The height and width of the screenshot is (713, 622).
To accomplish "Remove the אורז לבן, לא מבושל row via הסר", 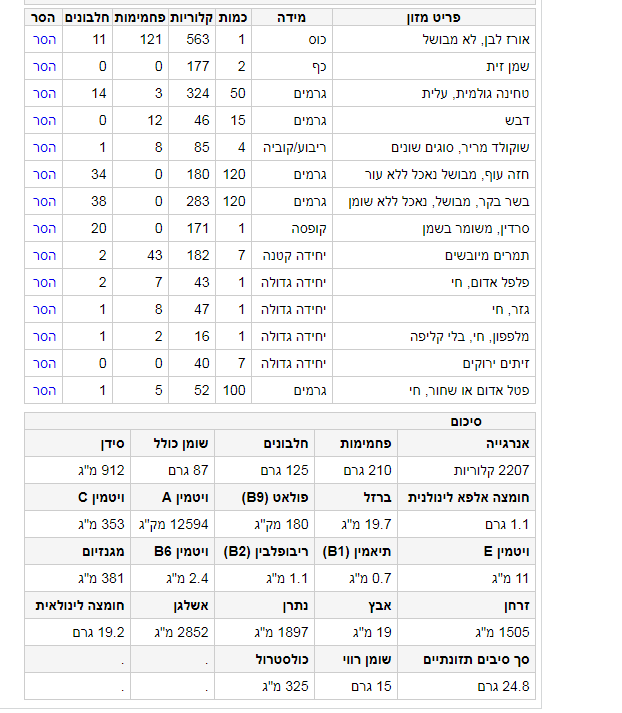I will tap(44, 40).
